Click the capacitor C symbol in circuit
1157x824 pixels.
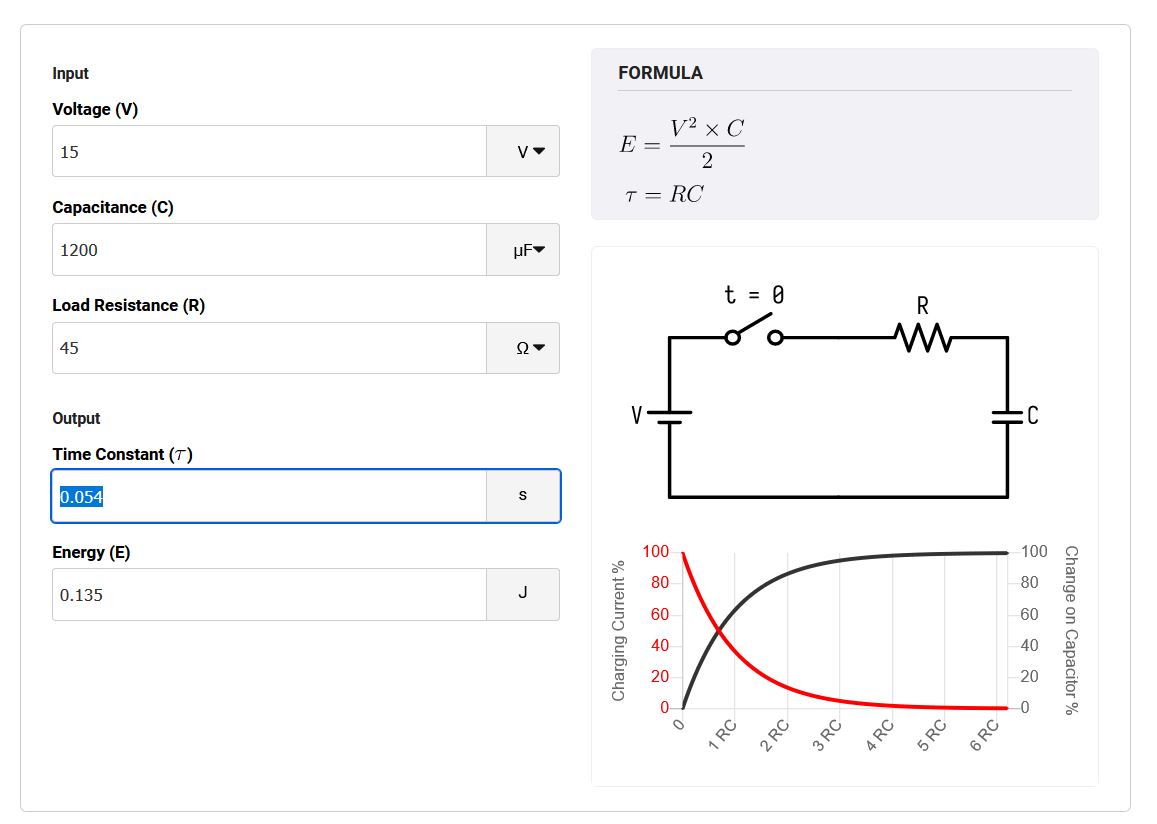coord(1008,417)
